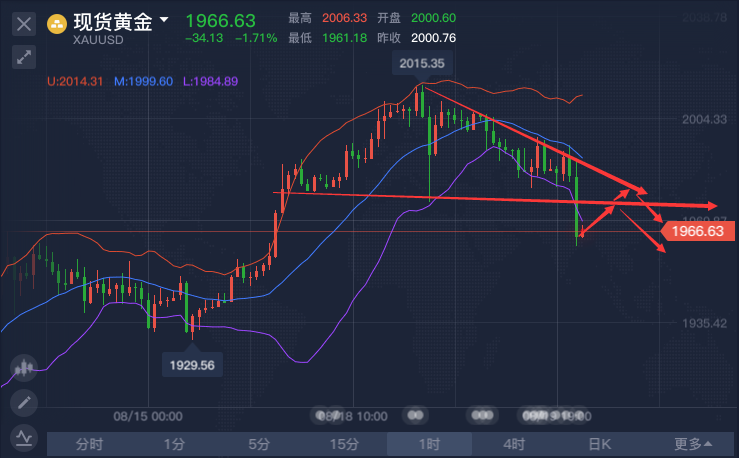The image size is (739, 458).
Task: Select the 5分 timeframe tab
Action: (x=260, y=444)
